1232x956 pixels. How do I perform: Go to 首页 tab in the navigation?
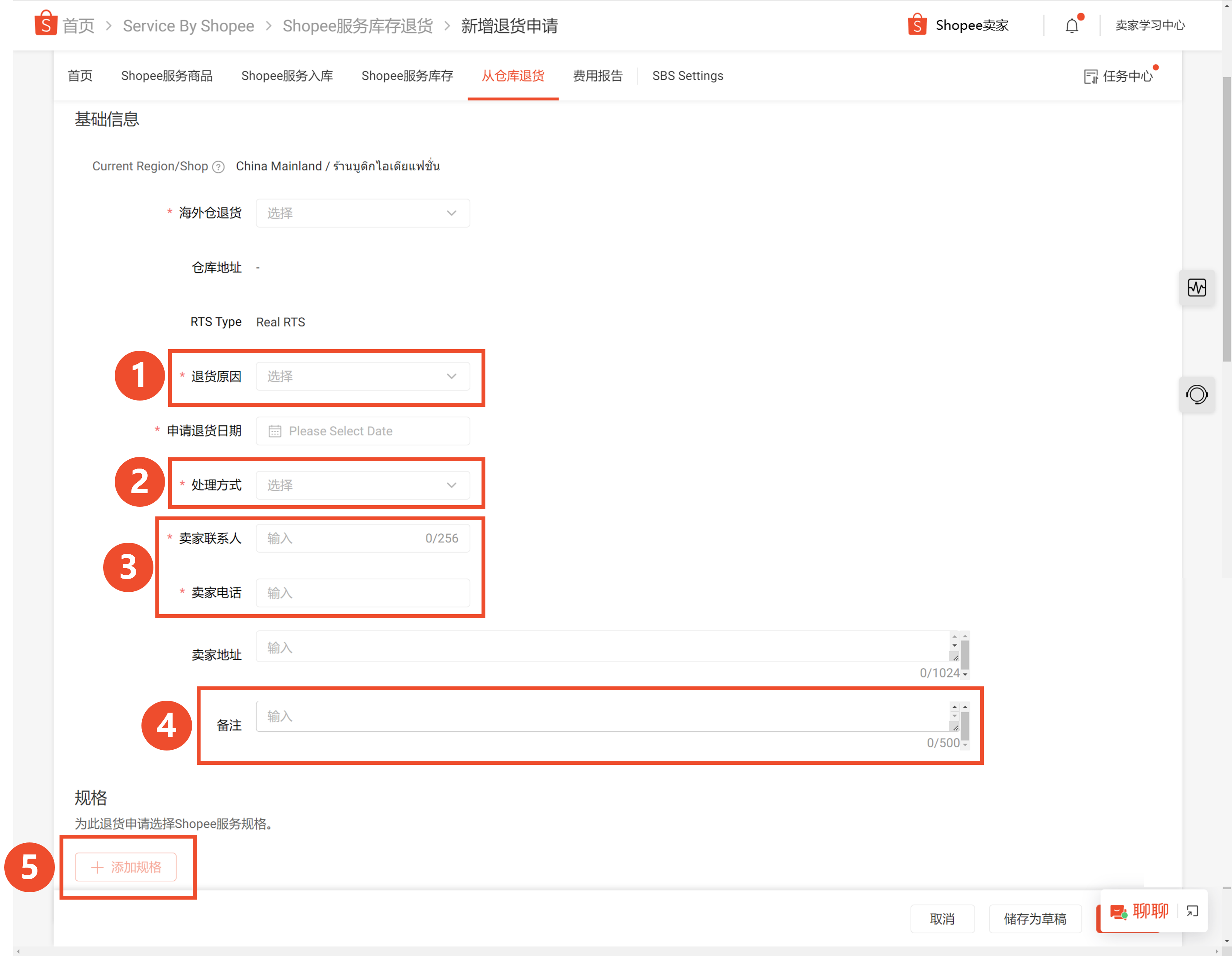(80, 76)
